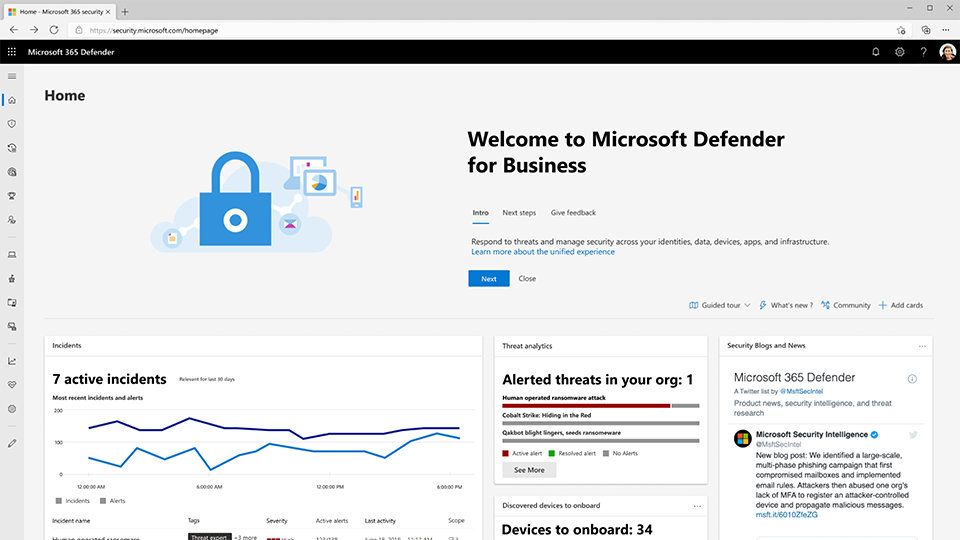Switch to Give feedback tab
The height and width of the screenshot is (540, 960).
pyautogui.click(x=573, y=213)
